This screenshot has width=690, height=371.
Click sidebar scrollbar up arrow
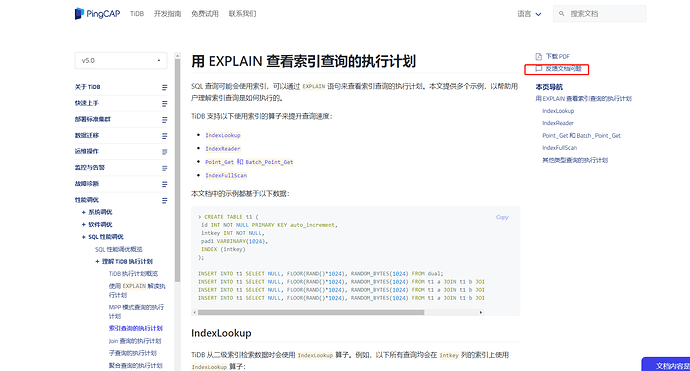177,55
